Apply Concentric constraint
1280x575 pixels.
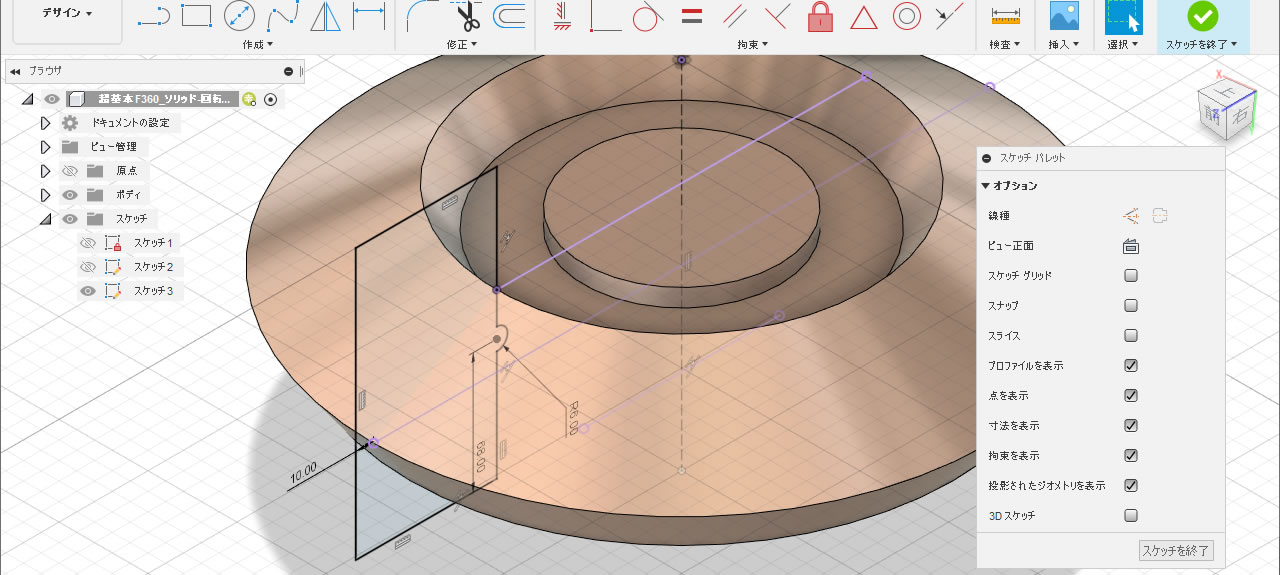907,16
